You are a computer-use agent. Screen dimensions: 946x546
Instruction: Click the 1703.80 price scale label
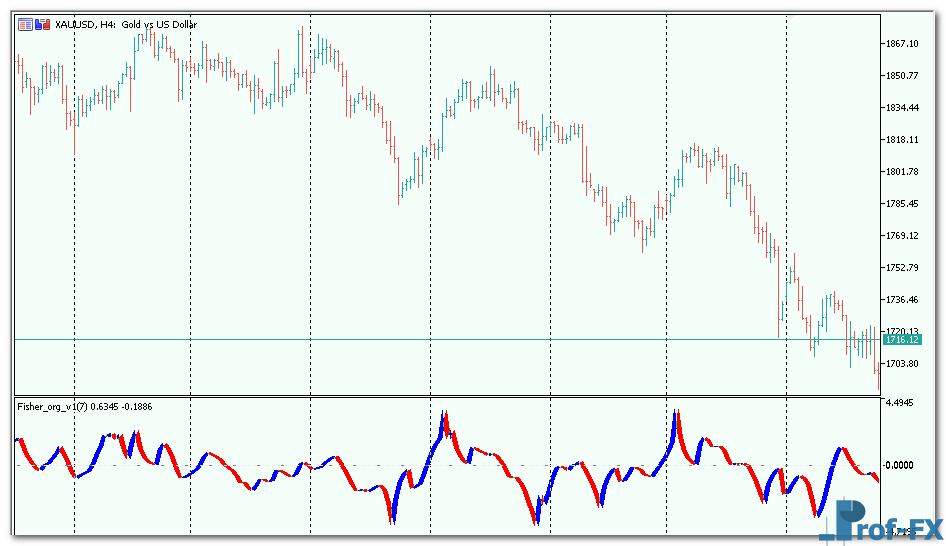click(902, 364)
